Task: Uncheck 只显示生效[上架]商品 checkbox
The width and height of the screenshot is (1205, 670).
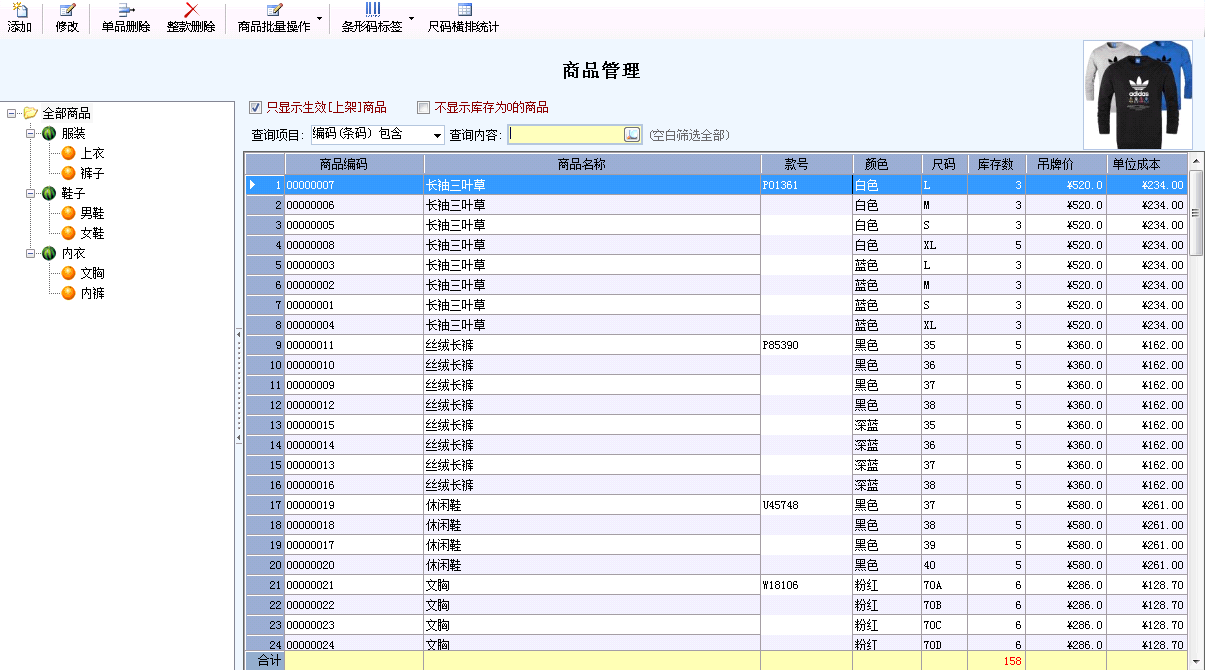Action: pyautogui.click(x=255, y=108)
